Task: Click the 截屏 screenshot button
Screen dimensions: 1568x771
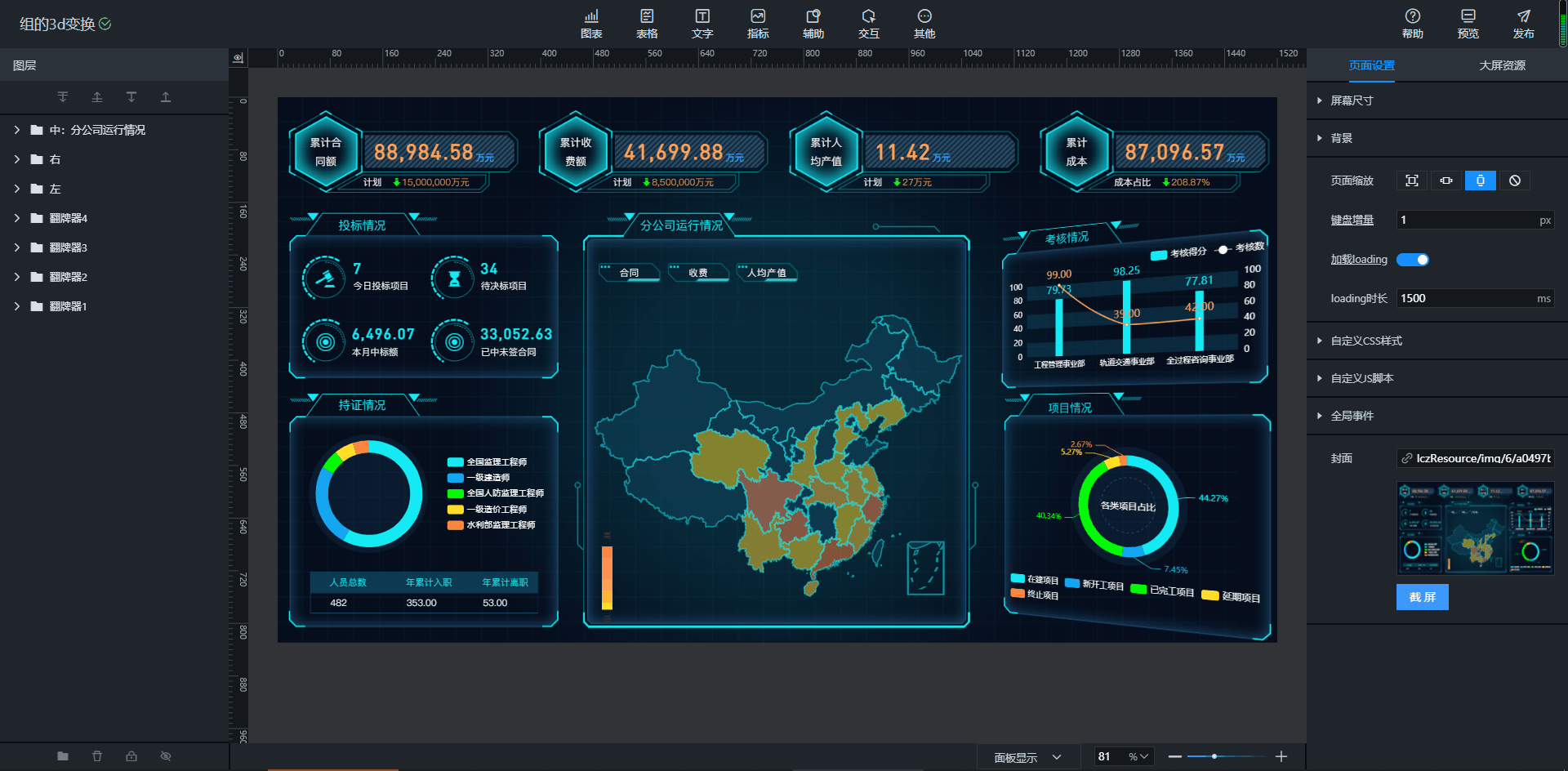Action: coord(1422,597)
